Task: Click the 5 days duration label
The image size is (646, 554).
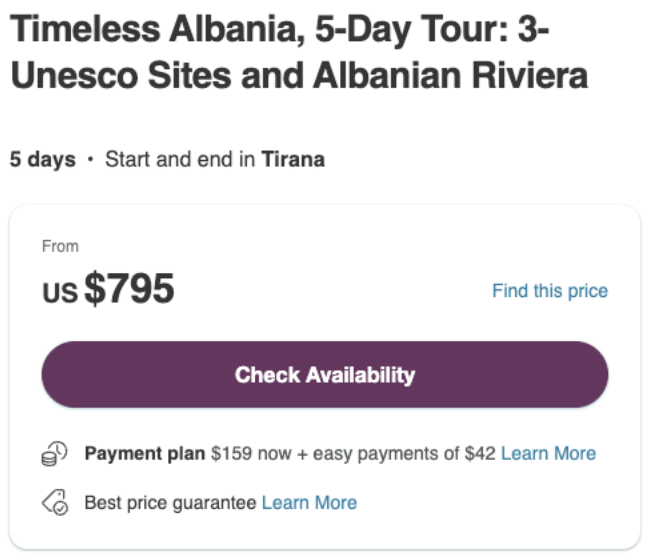Action: 43,160
